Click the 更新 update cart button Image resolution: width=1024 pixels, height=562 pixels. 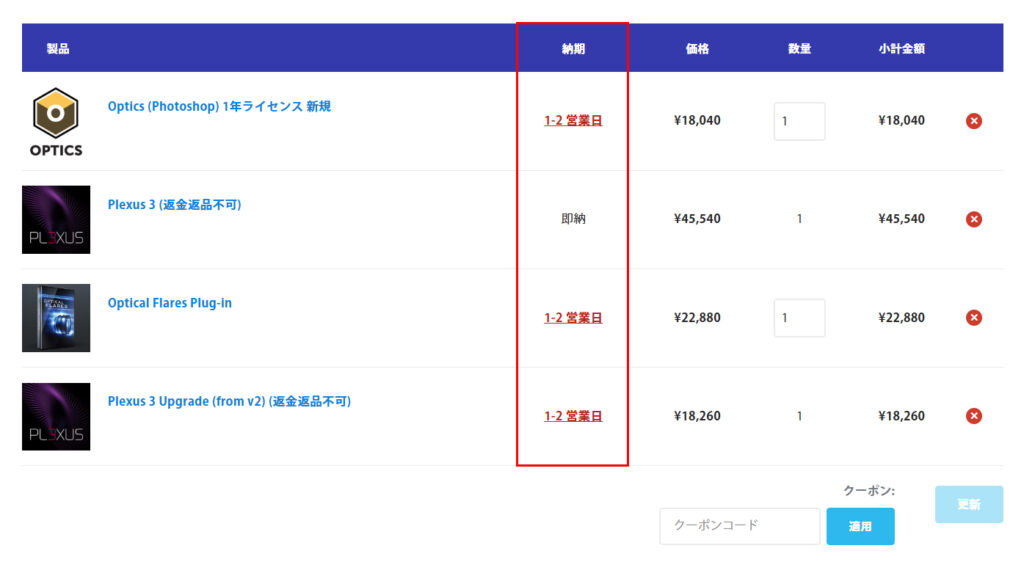tap(968, 504)
